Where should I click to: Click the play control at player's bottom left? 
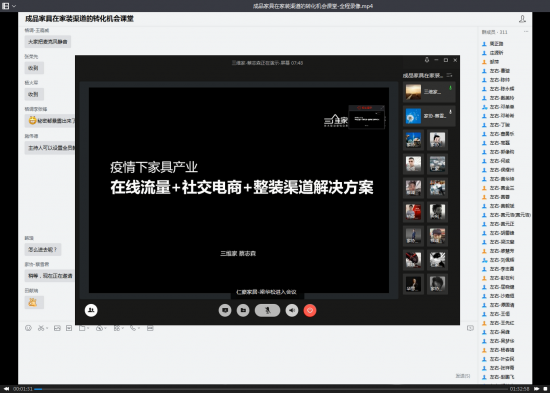click(x=6, y=389)
